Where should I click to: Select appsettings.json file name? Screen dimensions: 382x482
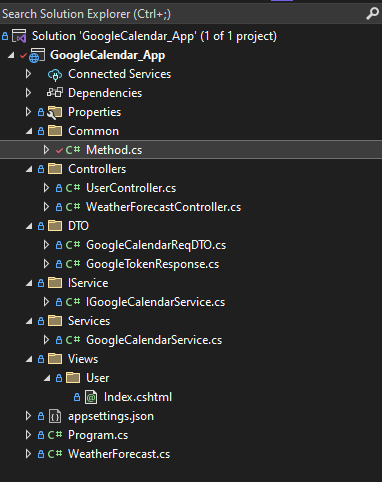[111, 416]
